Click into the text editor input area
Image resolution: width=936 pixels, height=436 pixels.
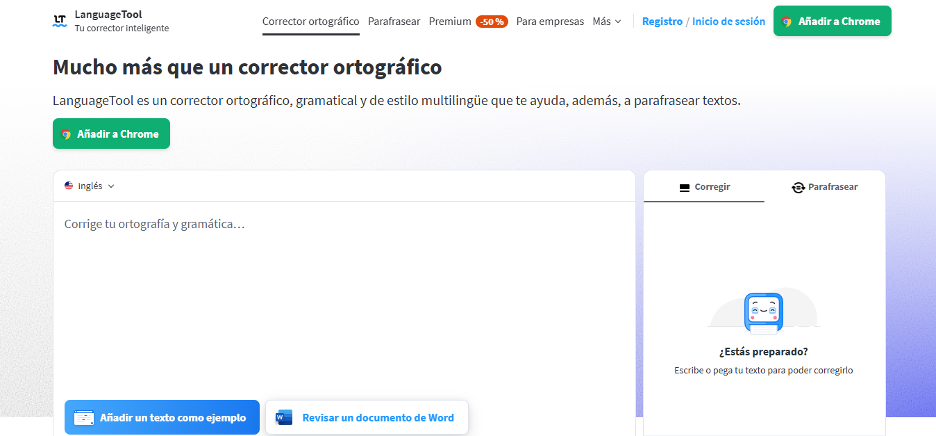(x=344, y=300)
